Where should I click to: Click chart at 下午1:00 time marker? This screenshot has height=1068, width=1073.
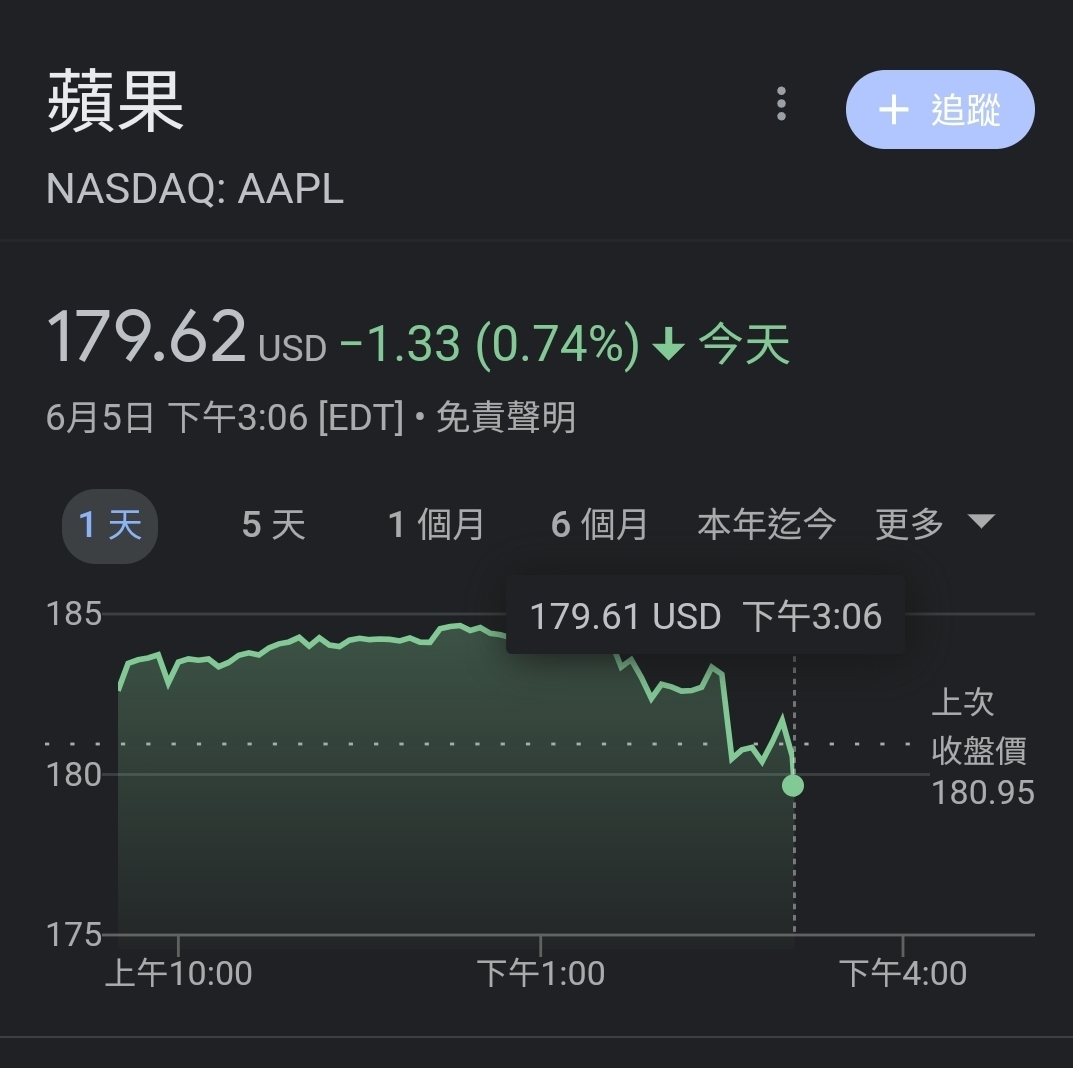(541, 973)
